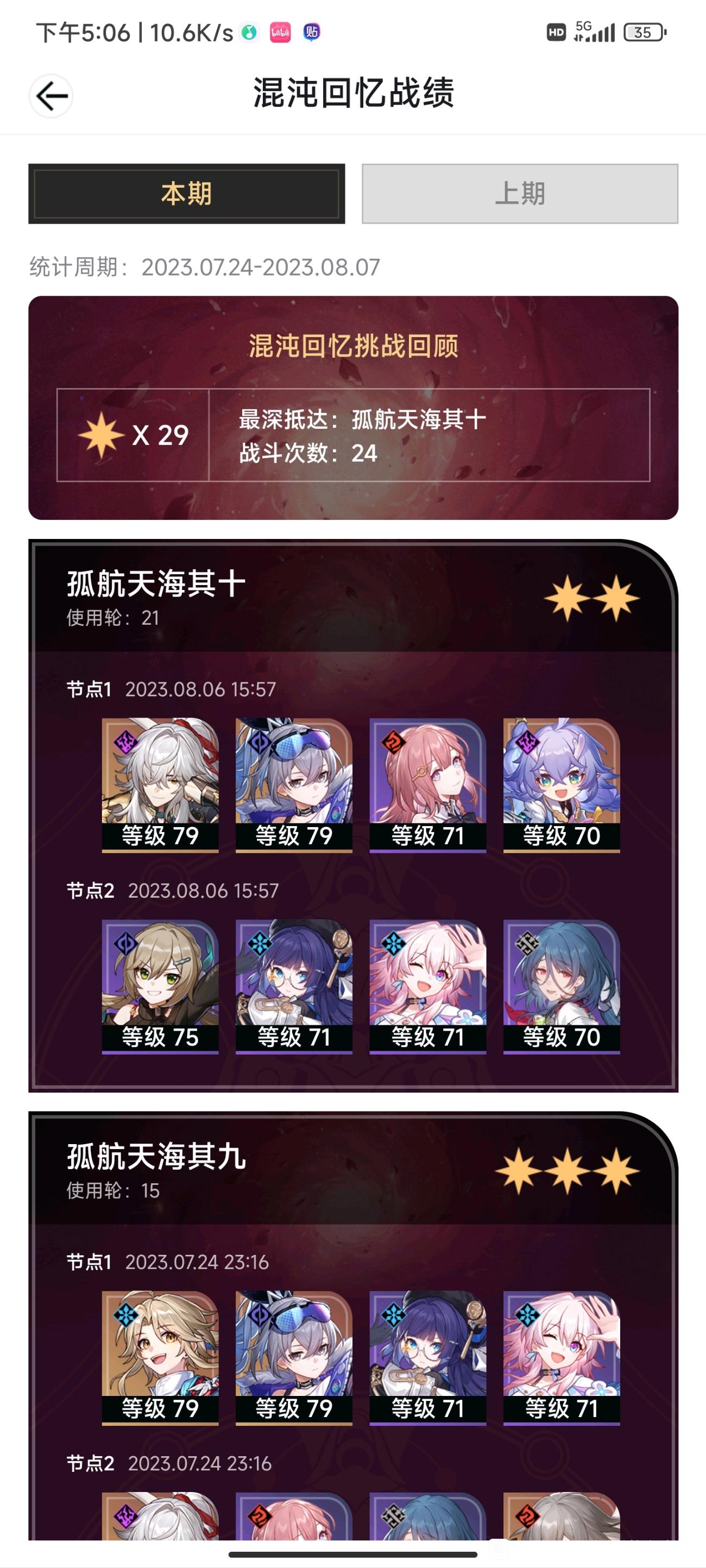Select the level 75 green-eyed character in 其十 node 2
The image size is (706, 1568).
160,987
